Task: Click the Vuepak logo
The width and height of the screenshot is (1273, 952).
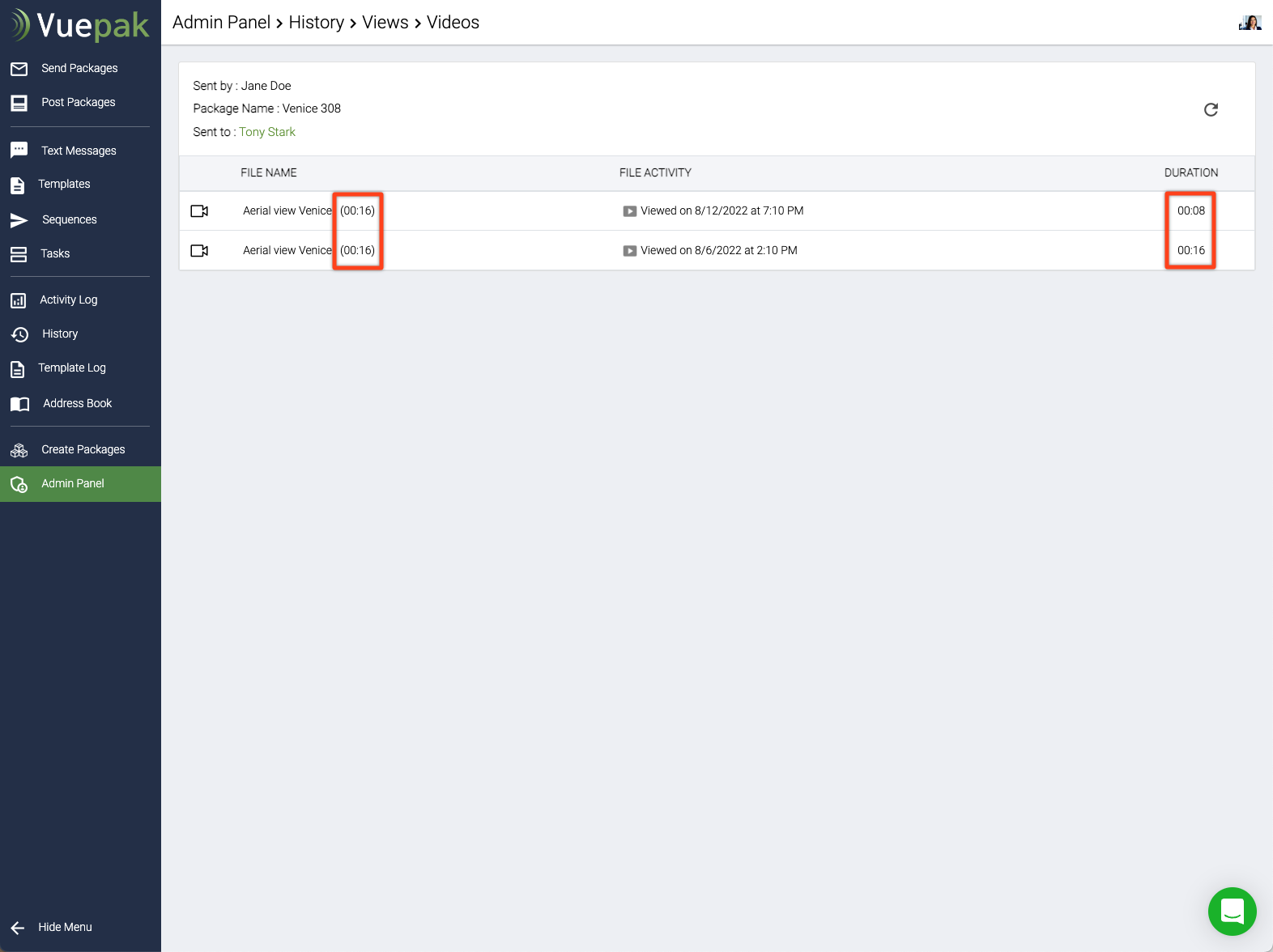Action: [x=80, y=26]
